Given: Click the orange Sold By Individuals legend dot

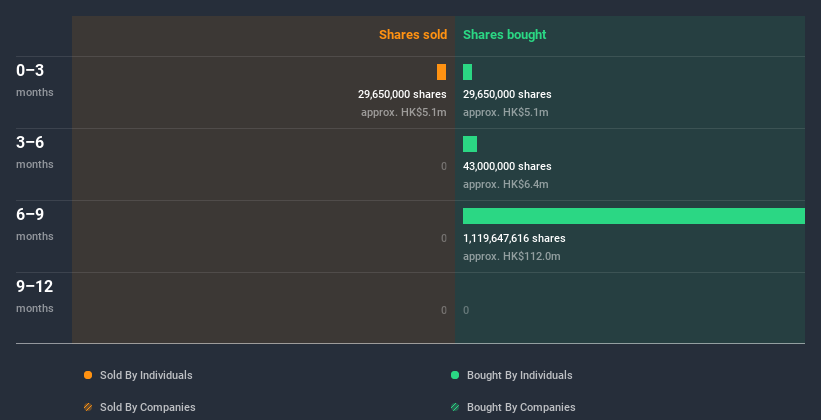Looking at the screenshot, I should [88, 375].
